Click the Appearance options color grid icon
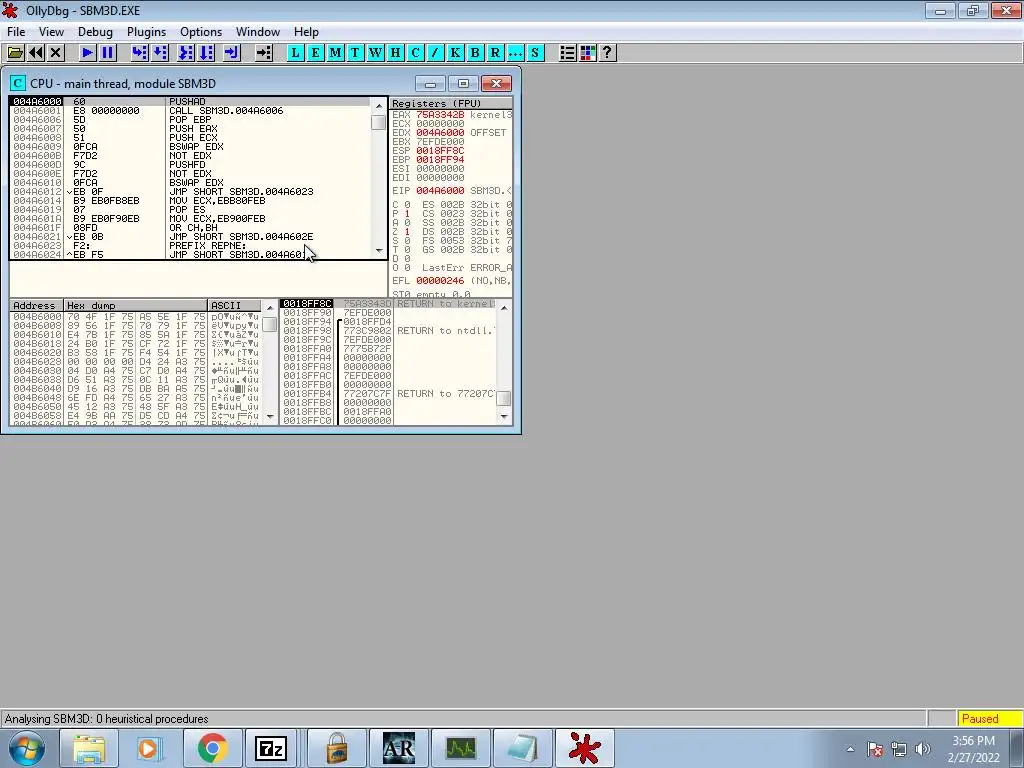 tap(588, 53)
